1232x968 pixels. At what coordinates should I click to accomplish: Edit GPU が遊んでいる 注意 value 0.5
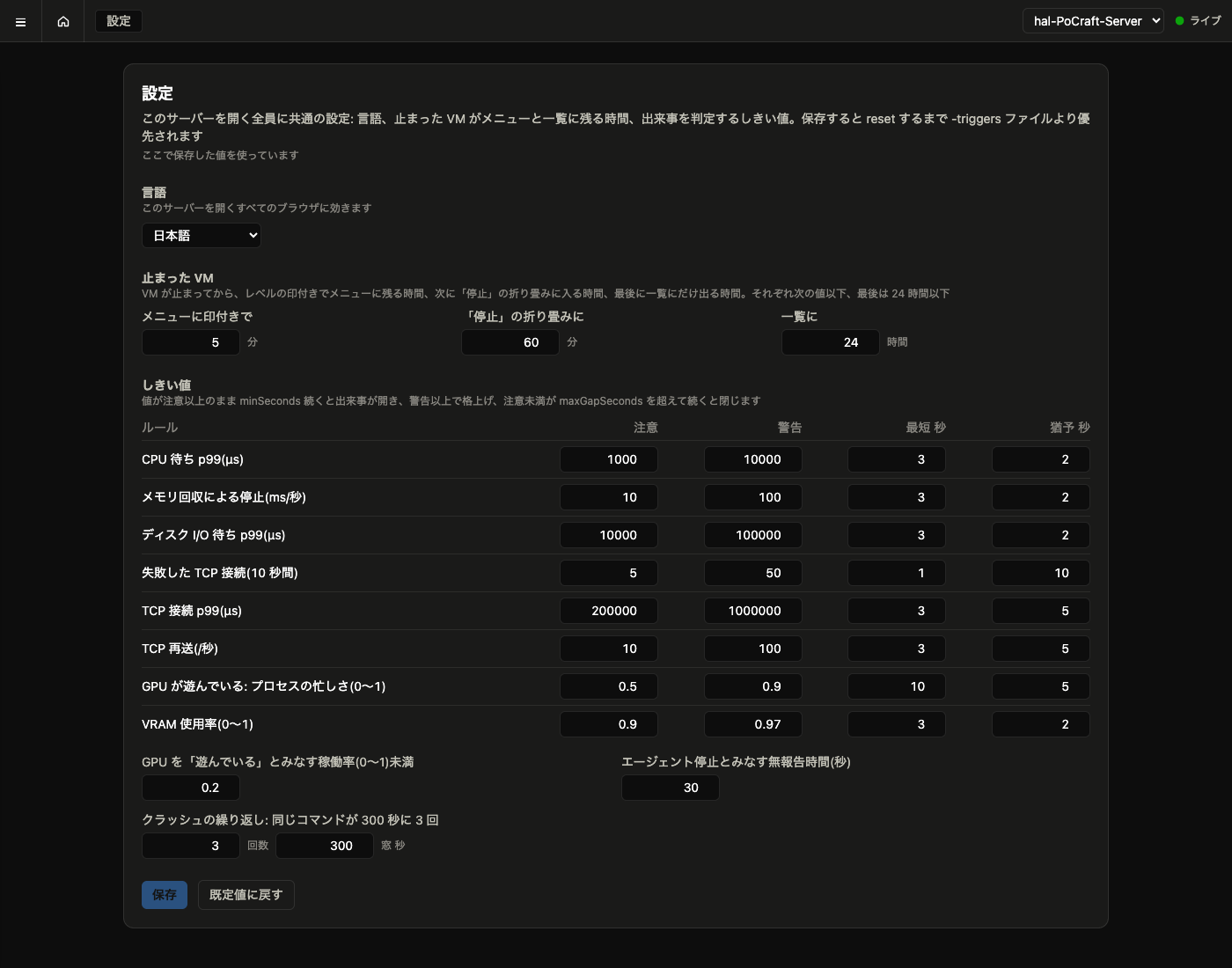point(609,686)
